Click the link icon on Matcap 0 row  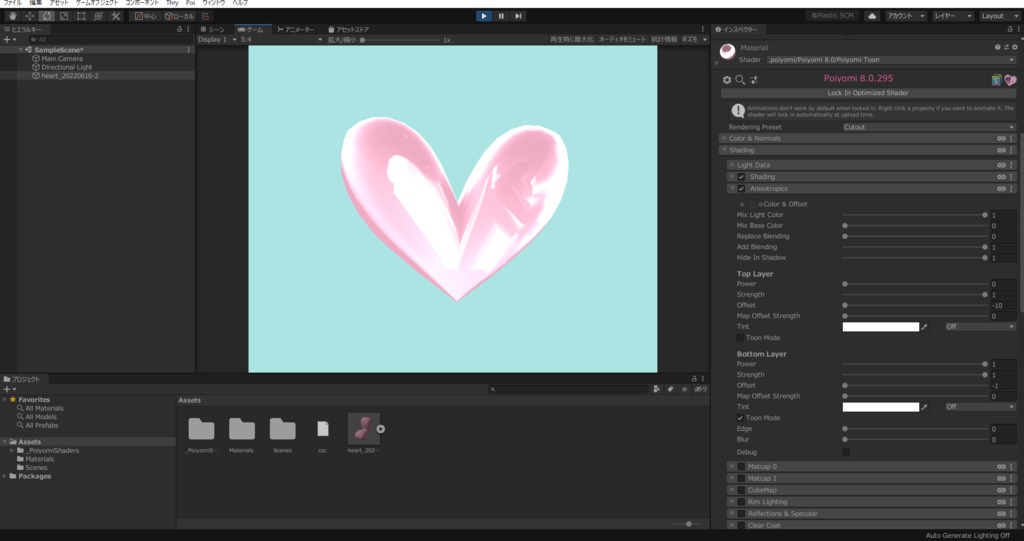pos(1001,467)
